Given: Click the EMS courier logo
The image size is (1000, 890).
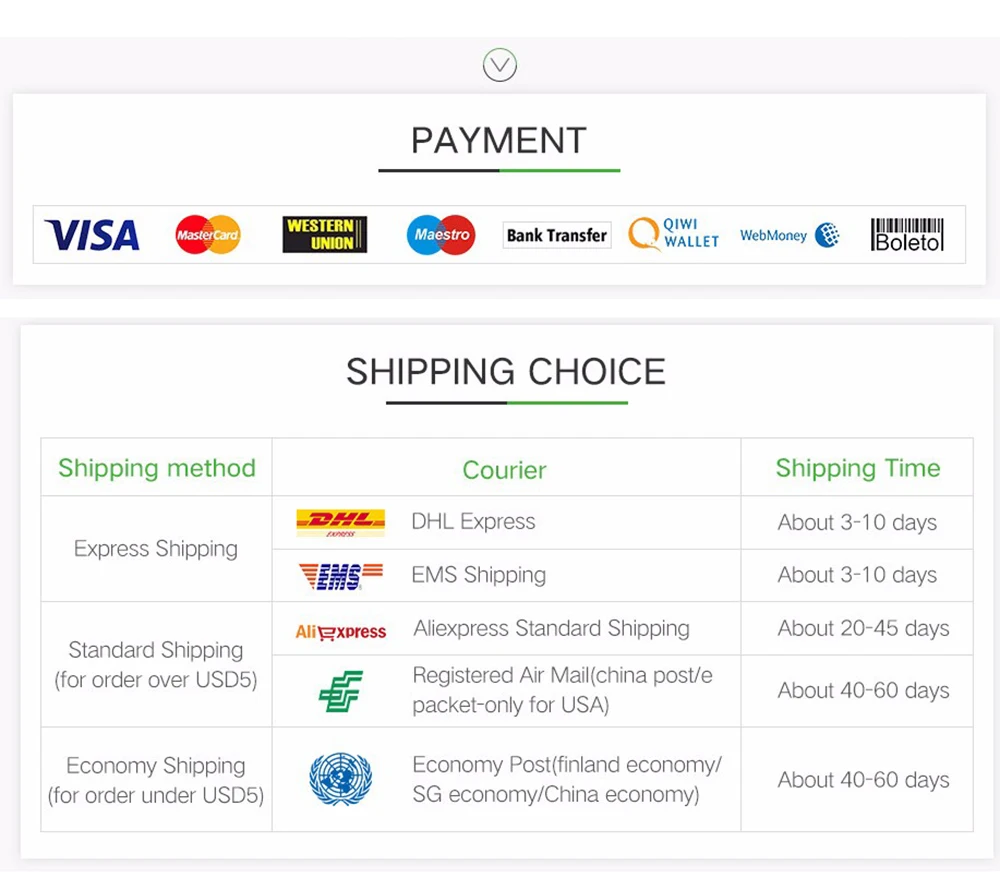Looking at the screenshot, I should pyautogui.click(x=341, y=576).
